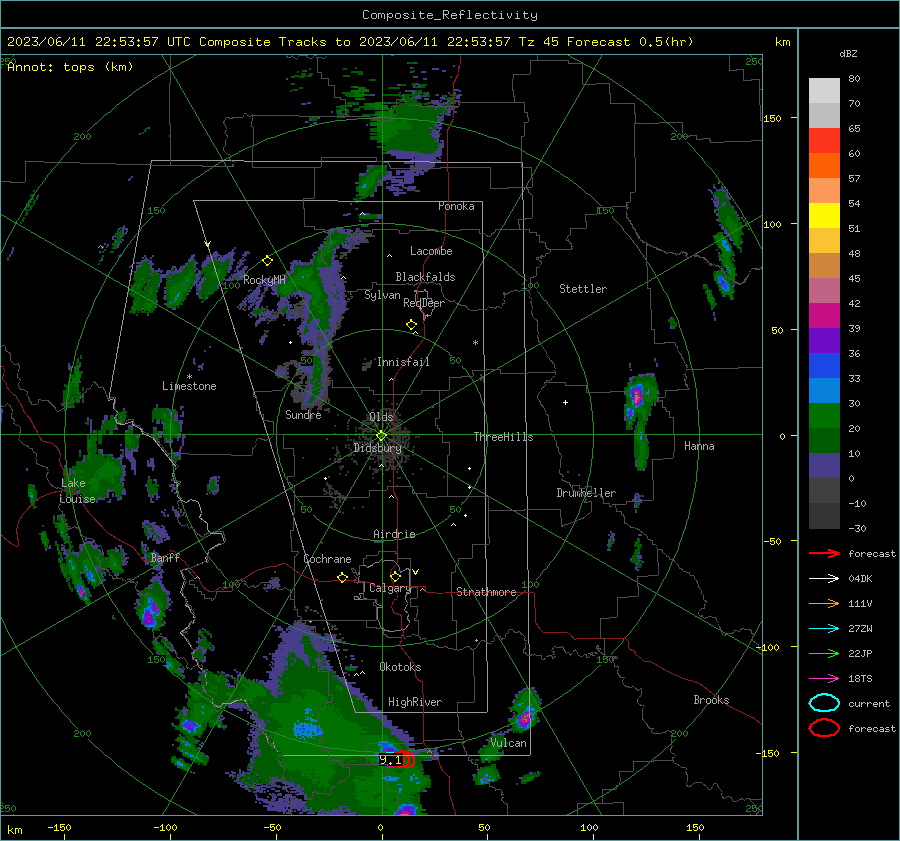Image resolution: width=900 pixels, height=841 pixels.
Task: Click the radar center diamond between Olds and Didsbury
Action: (381, 436)
